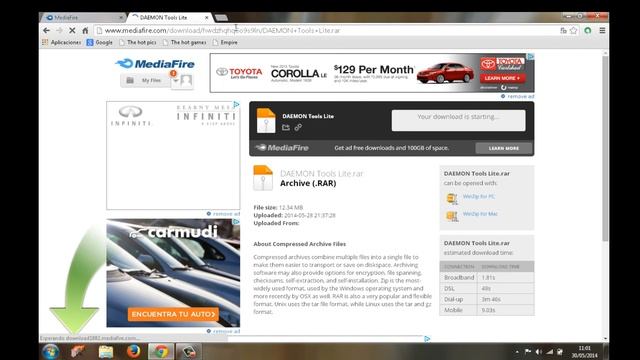Screen dimensions: 640x360
Task: Click the Infiniti advertisement
Action: pos(173,156)
